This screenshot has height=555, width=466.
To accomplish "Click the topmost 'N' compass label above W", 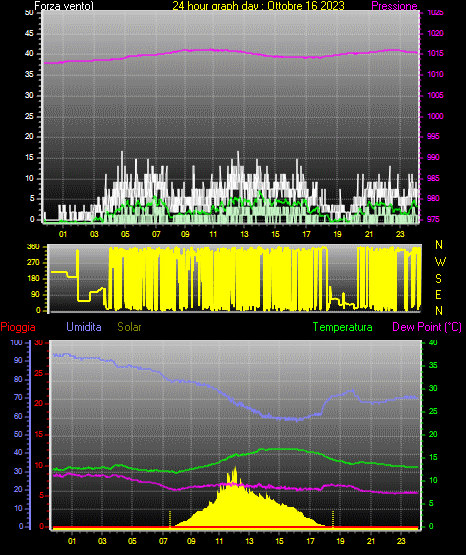I will (x=439, y=245).
